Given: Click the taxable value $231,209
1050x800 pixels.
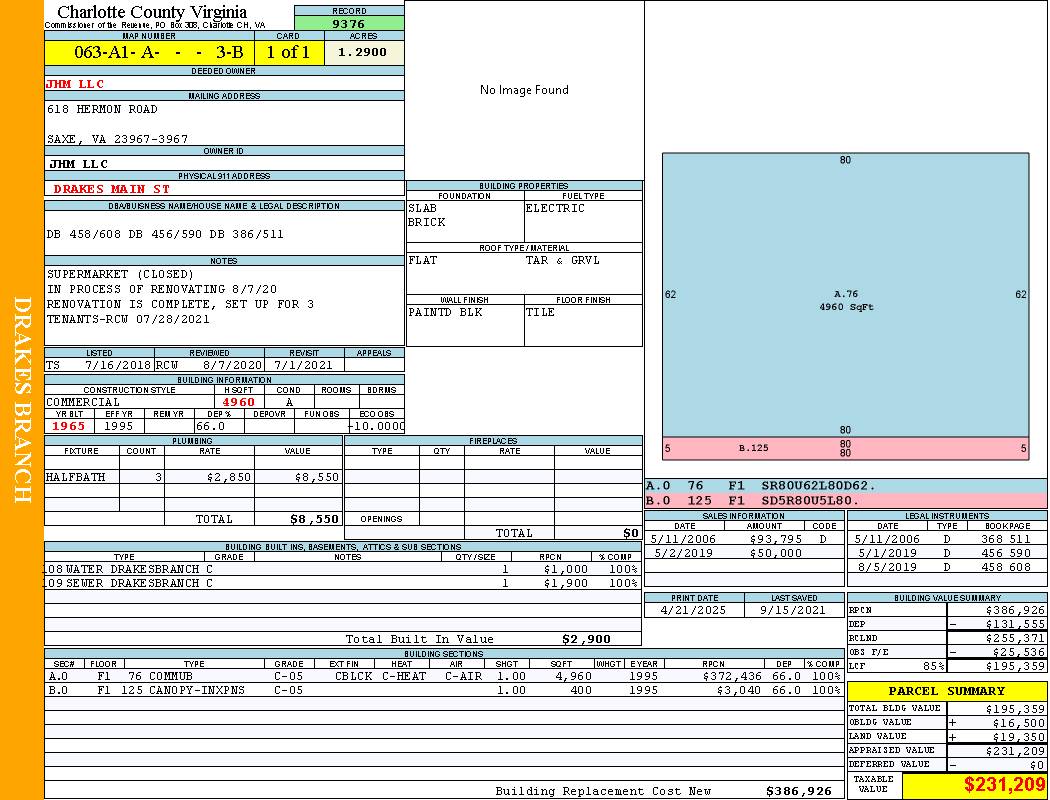Looking at the screenshot, I should pos(1004,785).
